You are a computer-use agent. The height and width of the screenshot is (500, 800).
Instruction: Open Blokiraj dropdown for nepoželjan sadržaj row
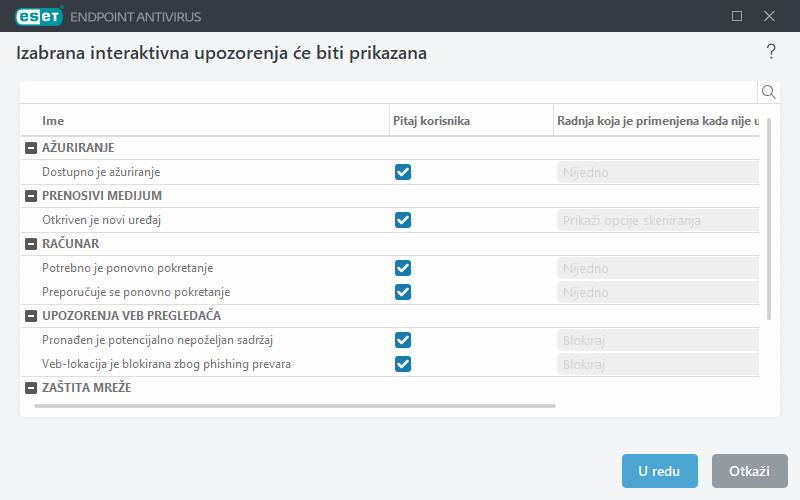tap(658, 340)
